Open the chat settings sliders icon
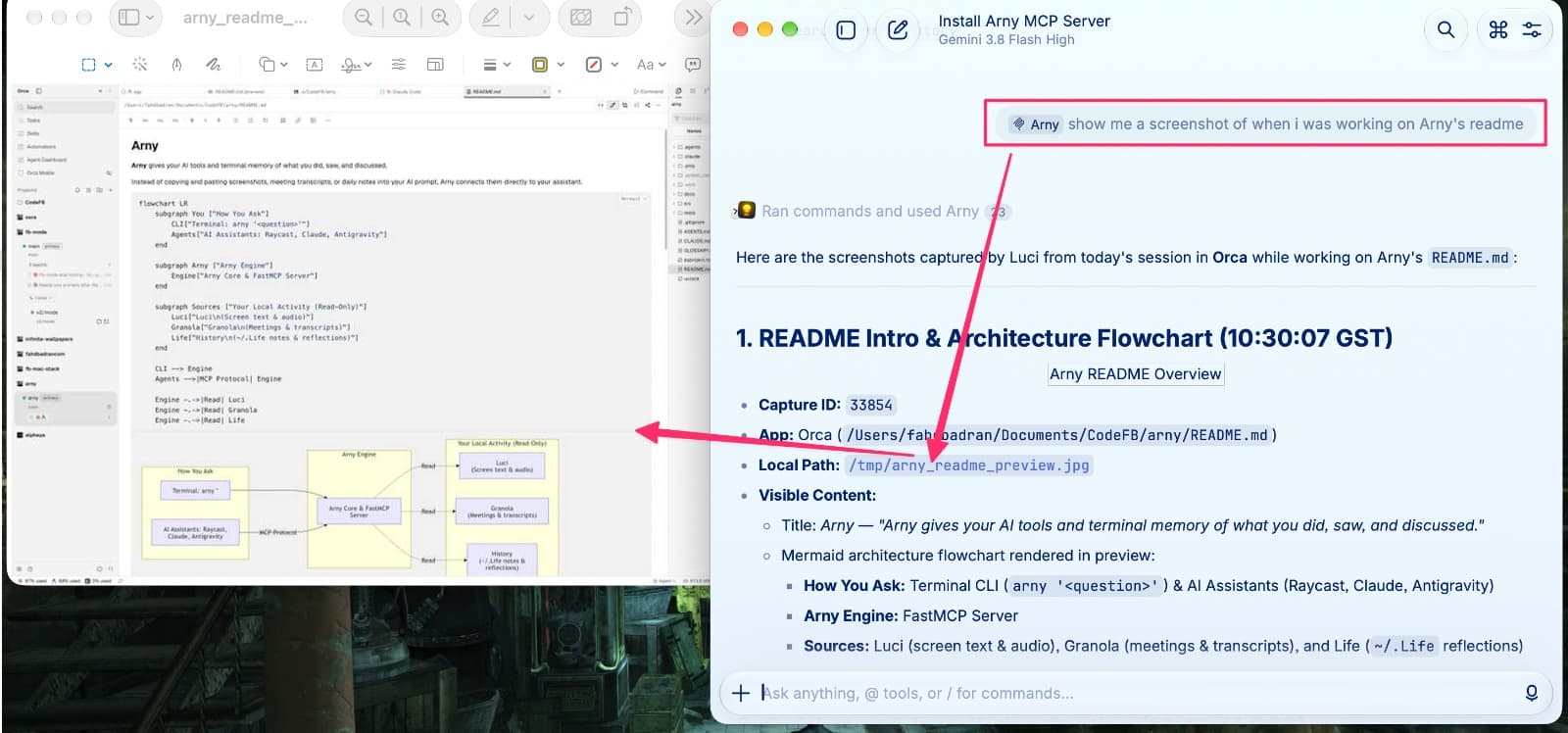 [x=1532, y=29]
